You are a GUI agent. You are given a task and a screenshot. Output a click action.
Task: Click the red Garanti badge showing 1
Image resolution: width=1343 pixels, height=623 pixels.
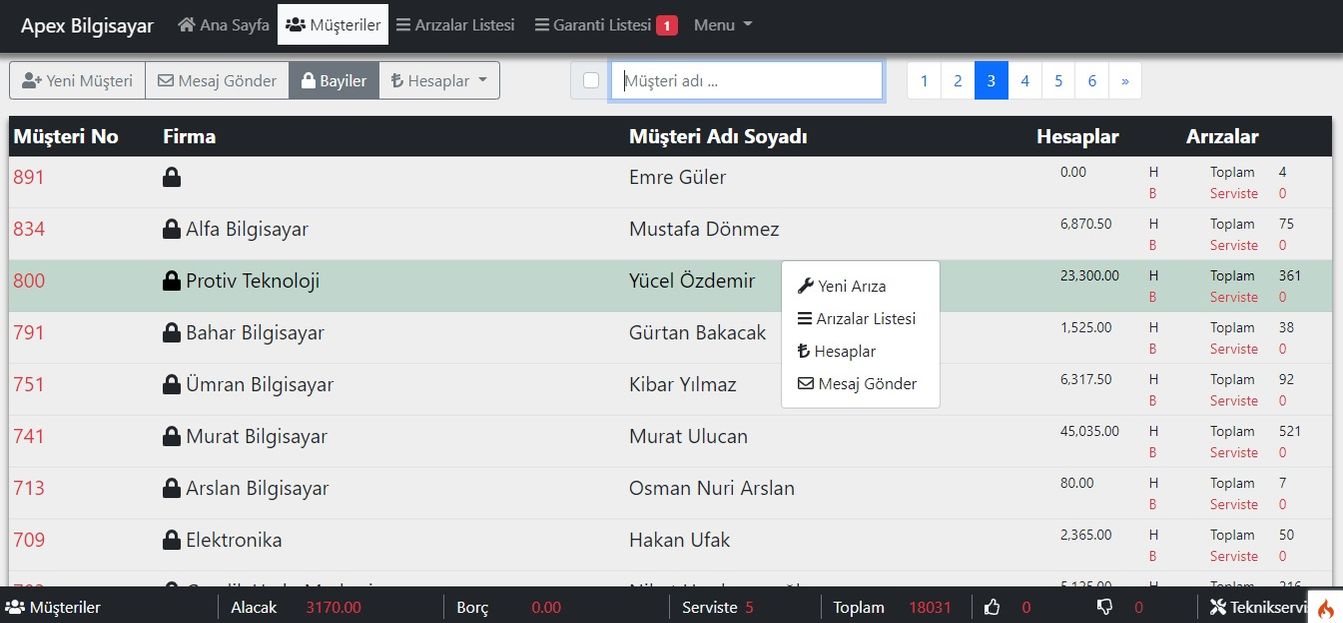pos(667,26)
